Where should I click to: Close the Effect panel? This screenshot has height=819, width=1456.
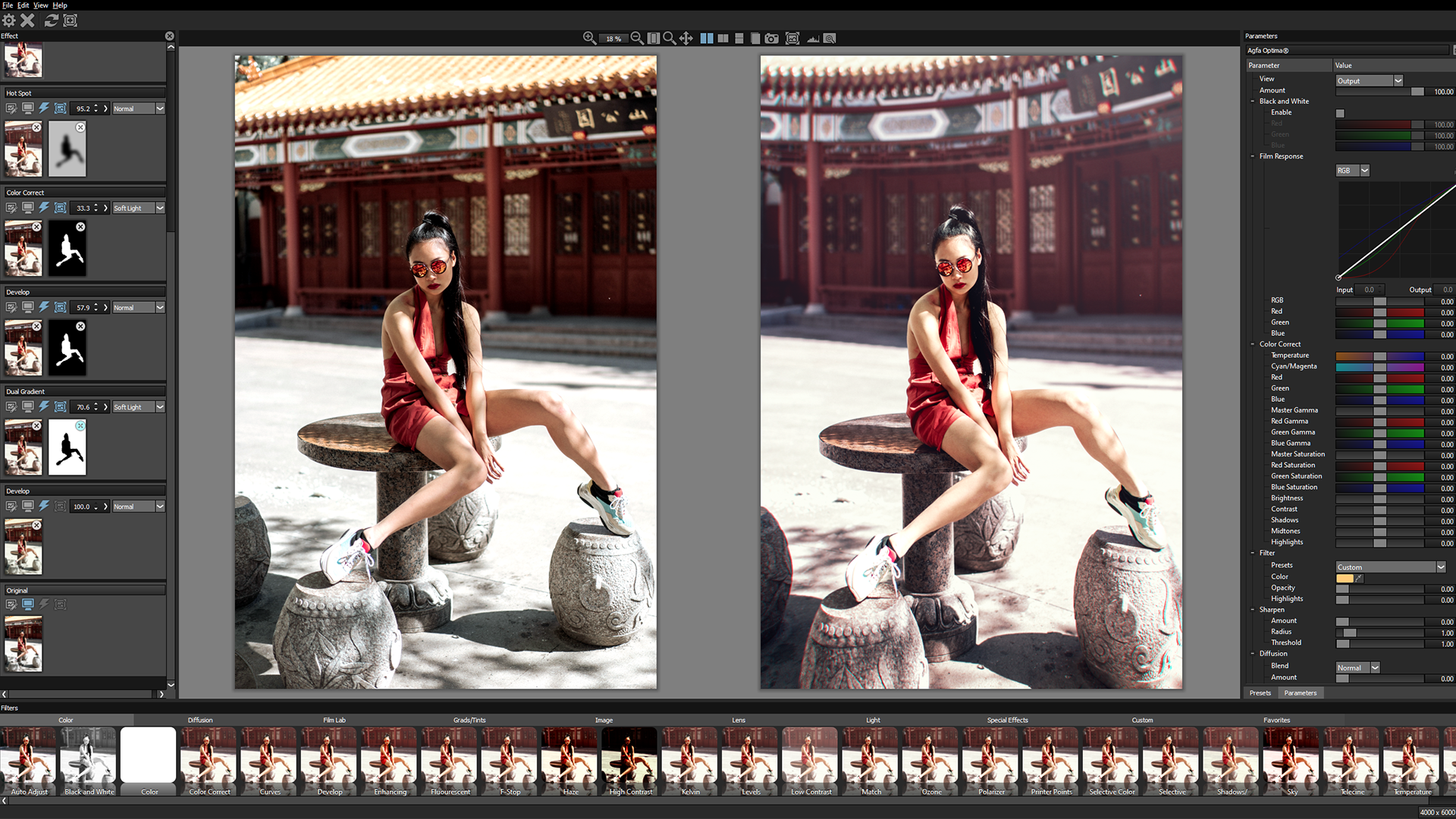169,36
